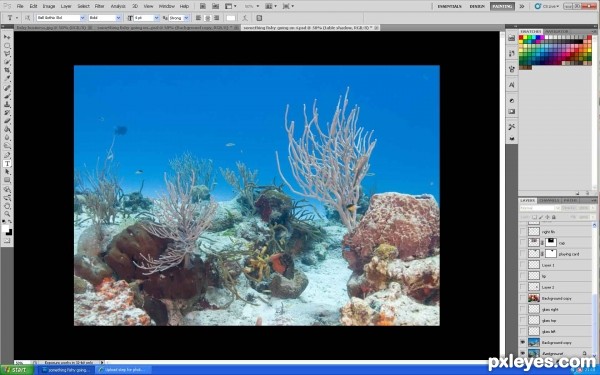Click the text color swatch in options bar
600x375 pixels.
tap(231, 18)
